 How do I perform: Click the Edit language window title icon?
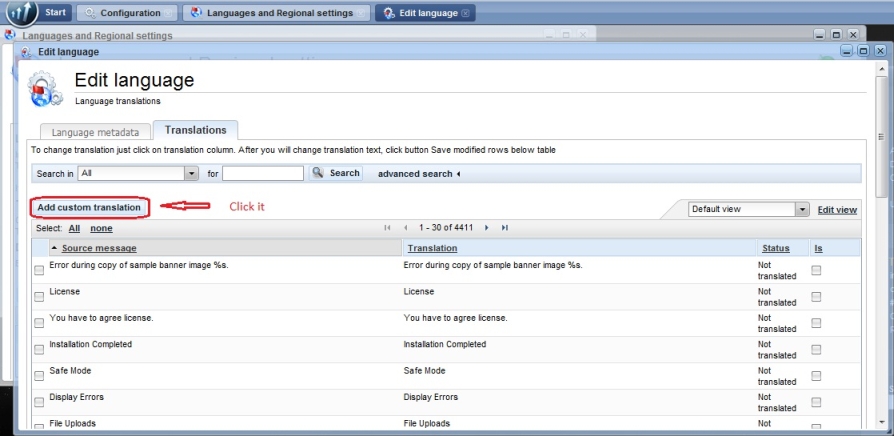26,52
